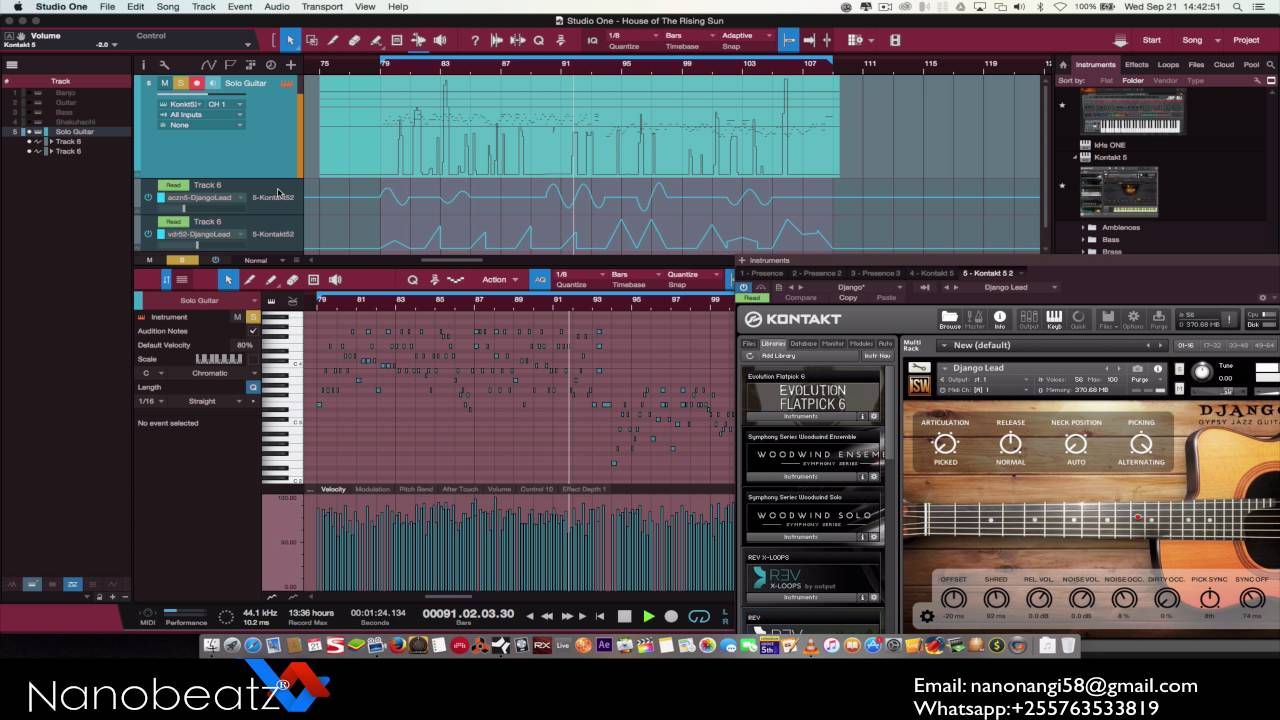Open the acm5-DjangoLead automation parameter dropdown

pos(204,198)
